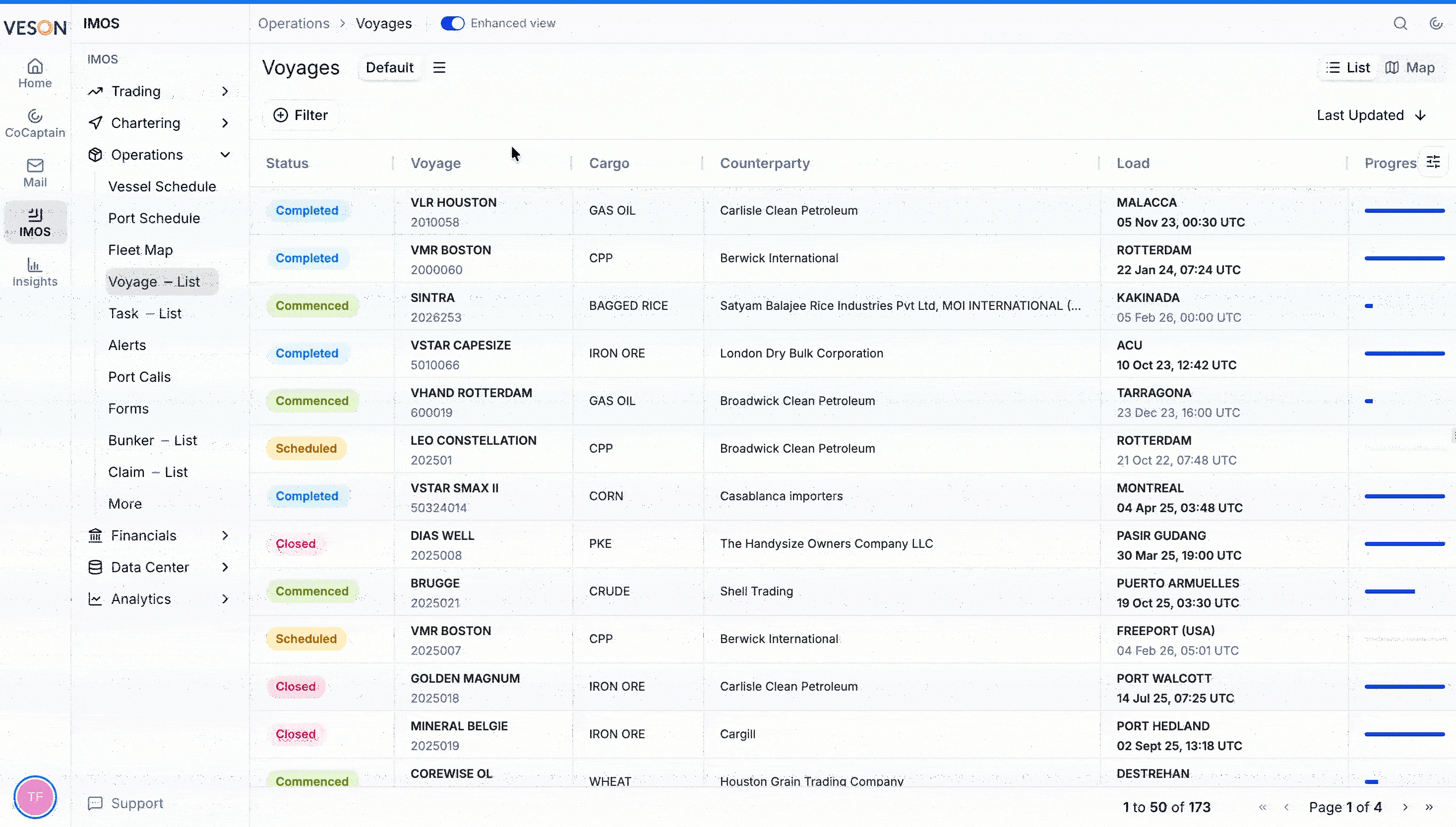This screenshot has width=1456, height=827.
Task: Open the Home icon in the left rail
Action: (35, 73)
